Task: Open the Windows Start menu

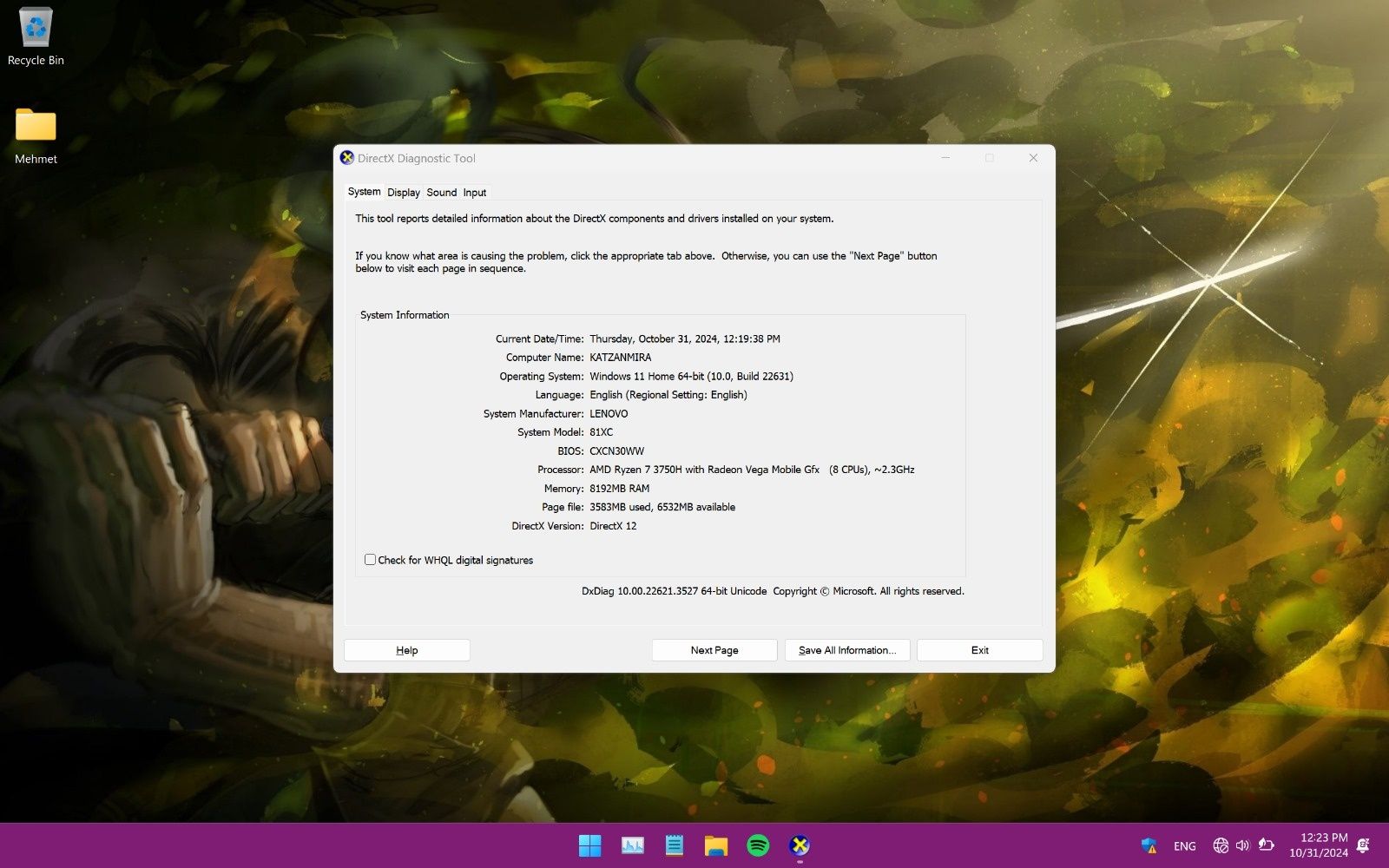Action: (x=589, y=845)
